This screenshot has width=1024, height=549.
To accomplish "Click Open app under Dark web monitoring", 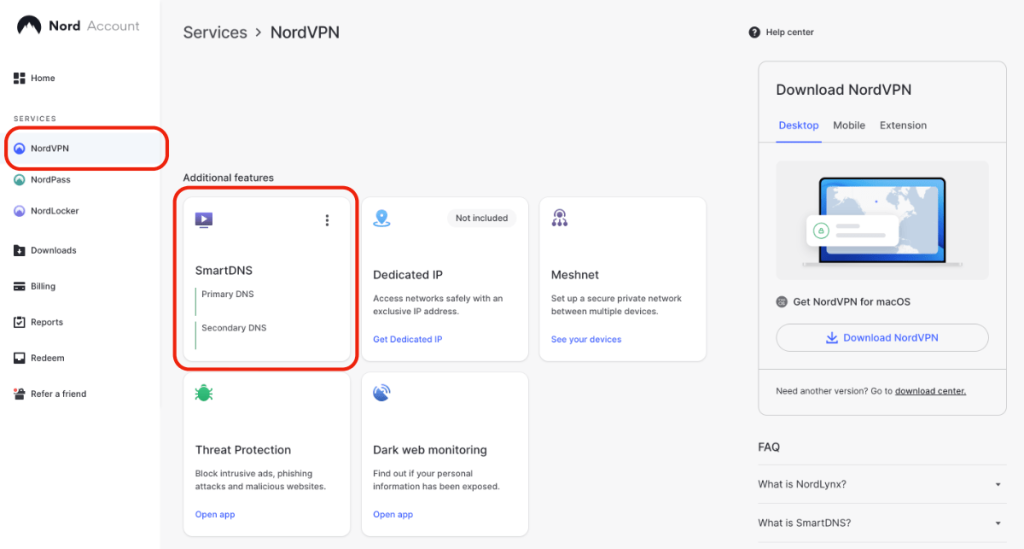I will (x=392, y=514).
